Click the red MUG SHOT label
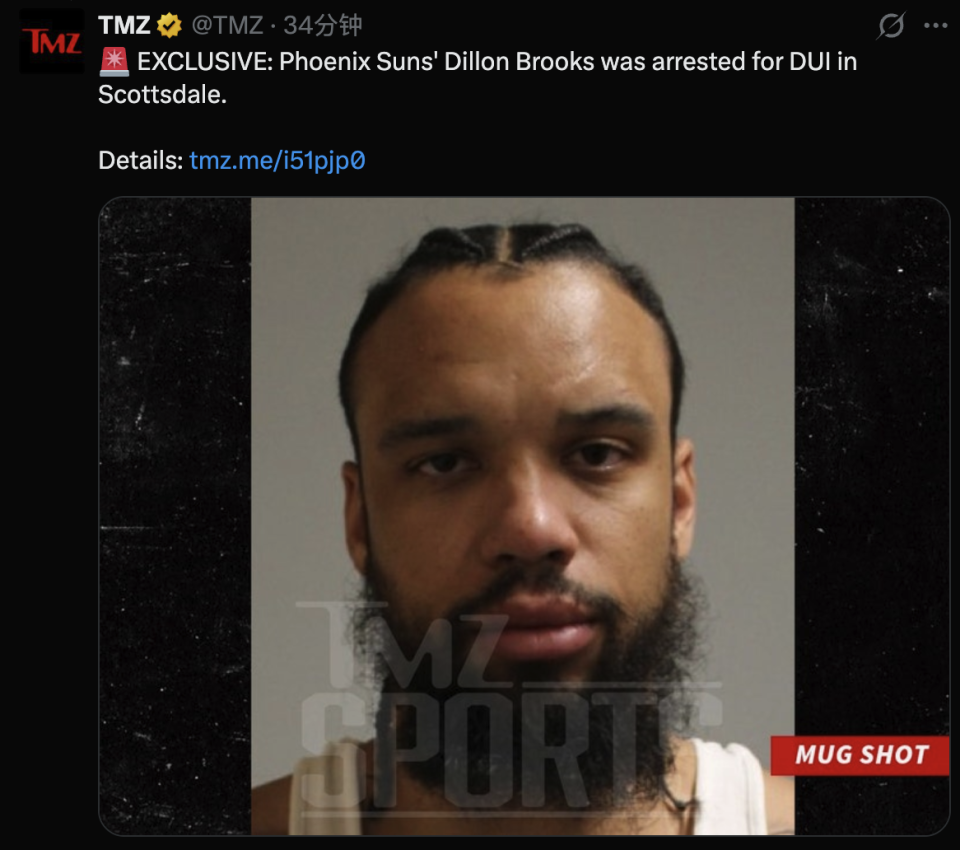 click(x=860, y=755)
